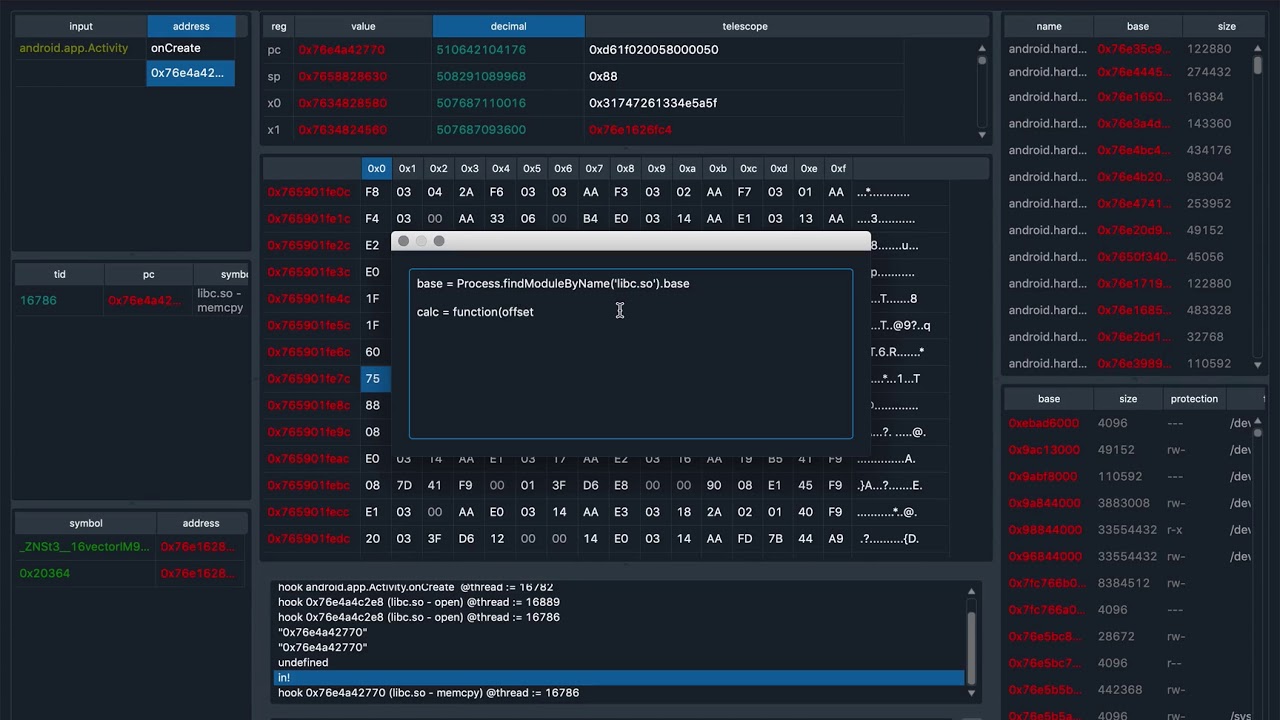This screenshot has height=720, width=1280.
Task: Select memory range base 0xebad6000
Action: [1043, 424]
